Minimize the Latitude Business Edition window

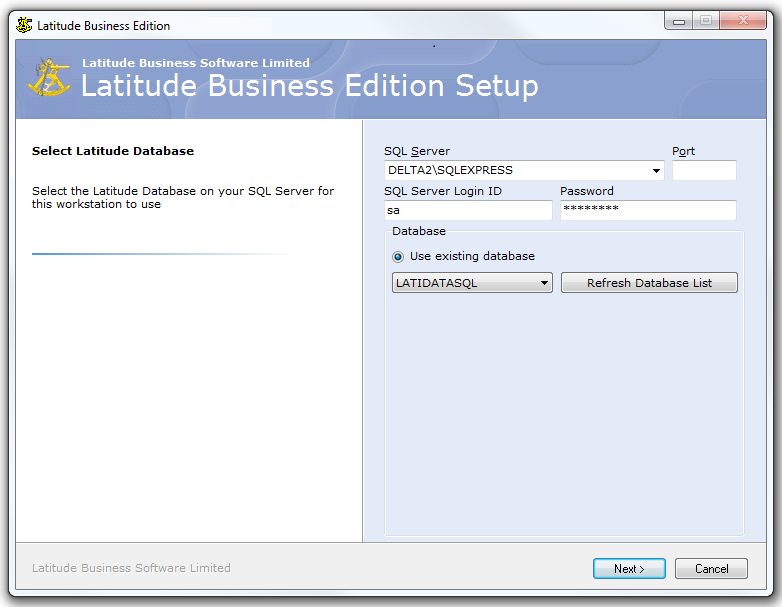tap(679, 20)
